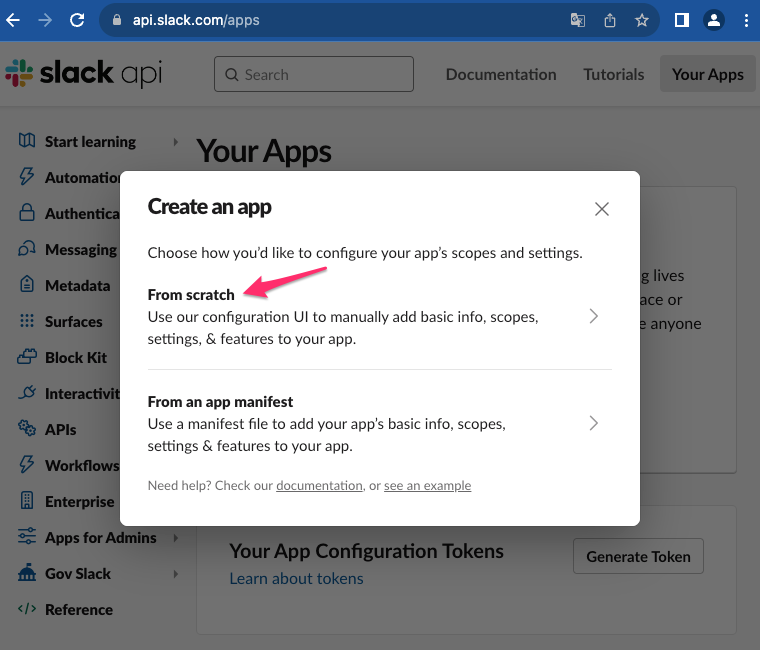The width and height of the screenshot is (760, 650).
Task: Click the Interactivity plug icon
Action: click(27, 393)
